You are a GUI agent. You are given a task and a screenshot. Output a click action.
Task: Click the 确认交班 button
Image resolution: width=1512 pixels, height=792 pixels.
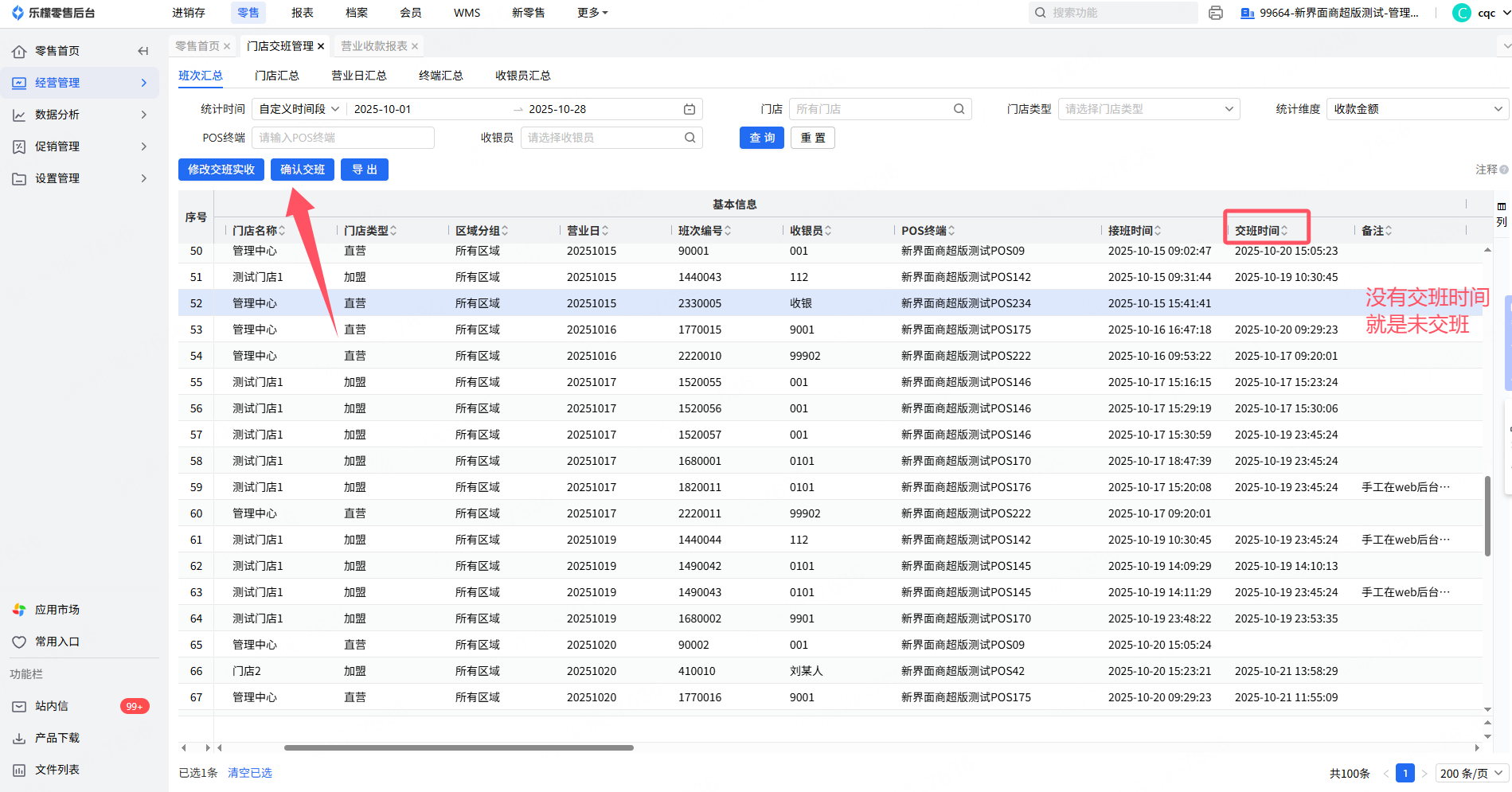[302, 170]
